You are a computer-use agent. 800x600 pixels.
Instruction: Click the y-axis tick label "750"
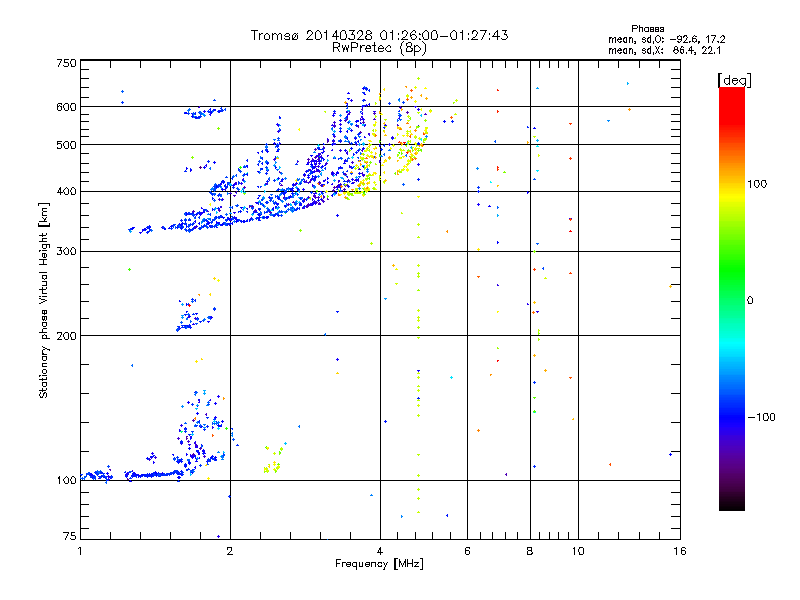[x=66, y=63]
